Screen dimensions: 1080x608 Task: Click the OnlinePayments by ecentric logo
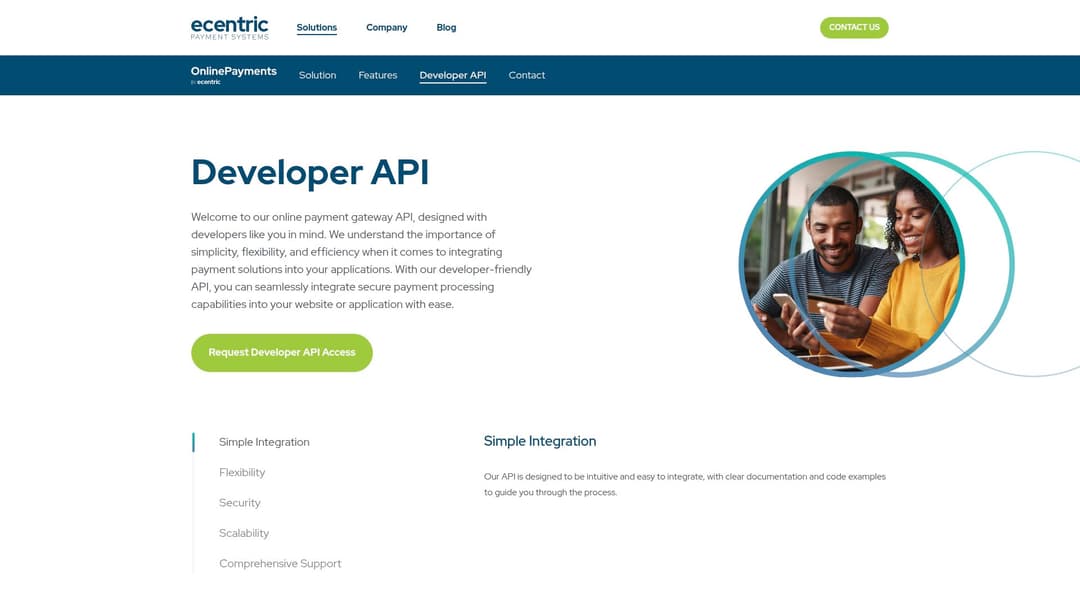(233, 75)
